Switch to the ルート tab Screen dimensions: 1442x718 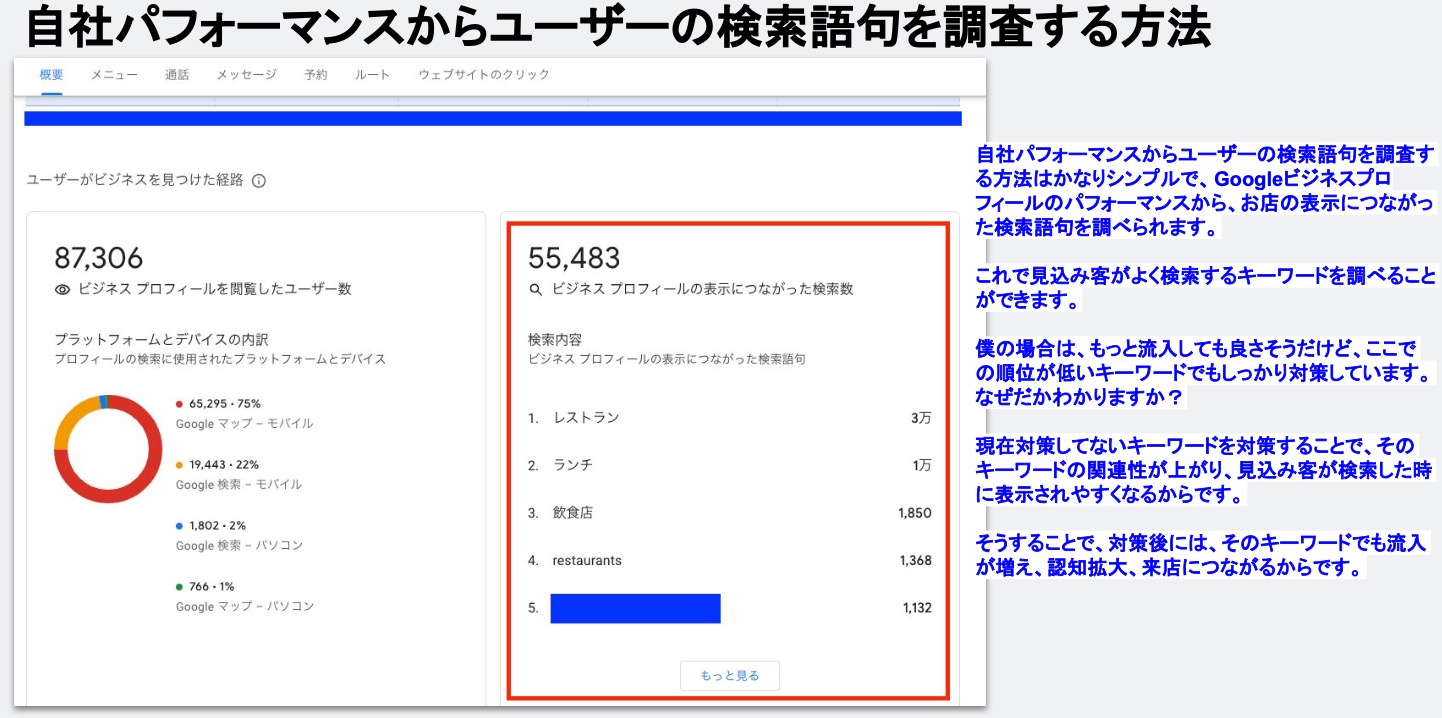(372, 75)
